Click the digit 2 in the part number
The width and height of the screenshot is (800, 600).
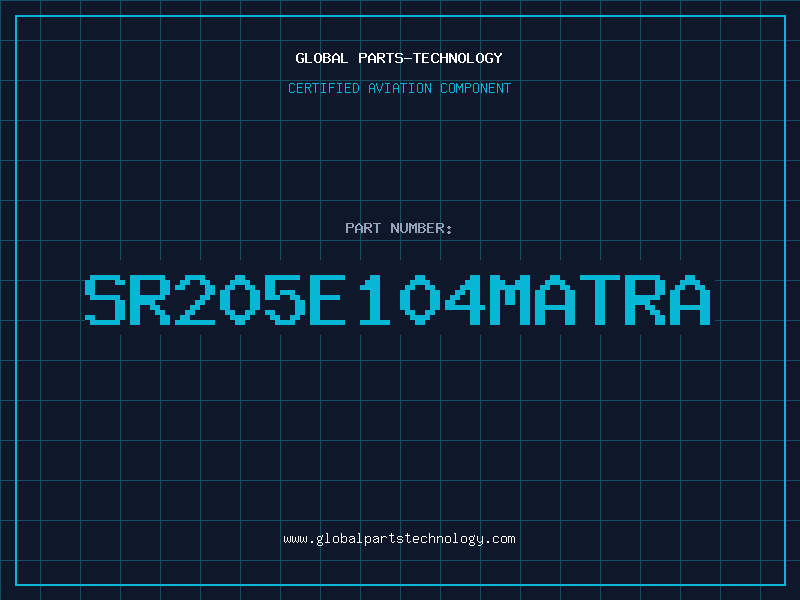tap(195, 299)
